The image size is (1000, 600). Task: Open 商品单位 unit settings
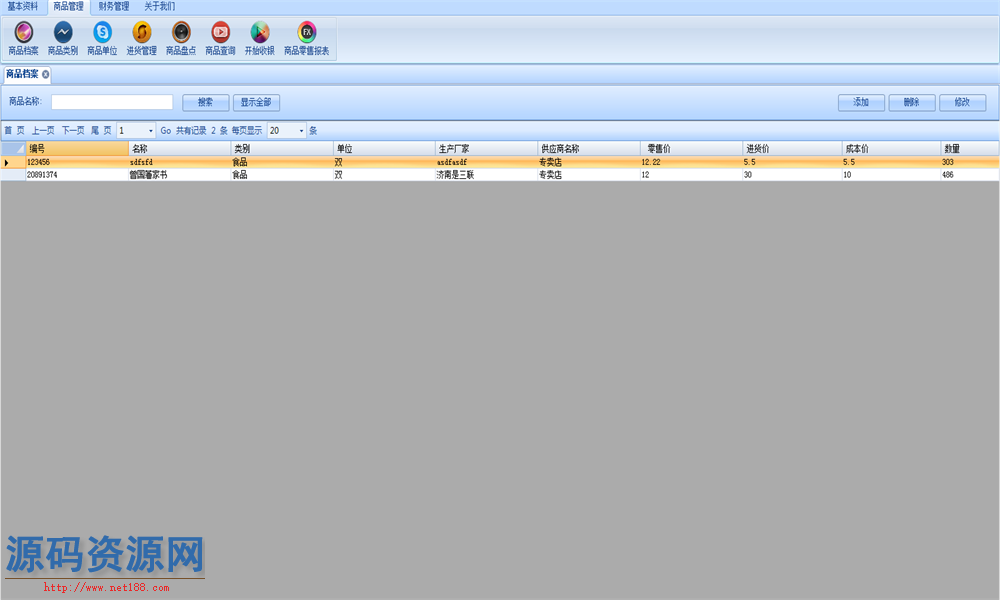tap(102, 38)
